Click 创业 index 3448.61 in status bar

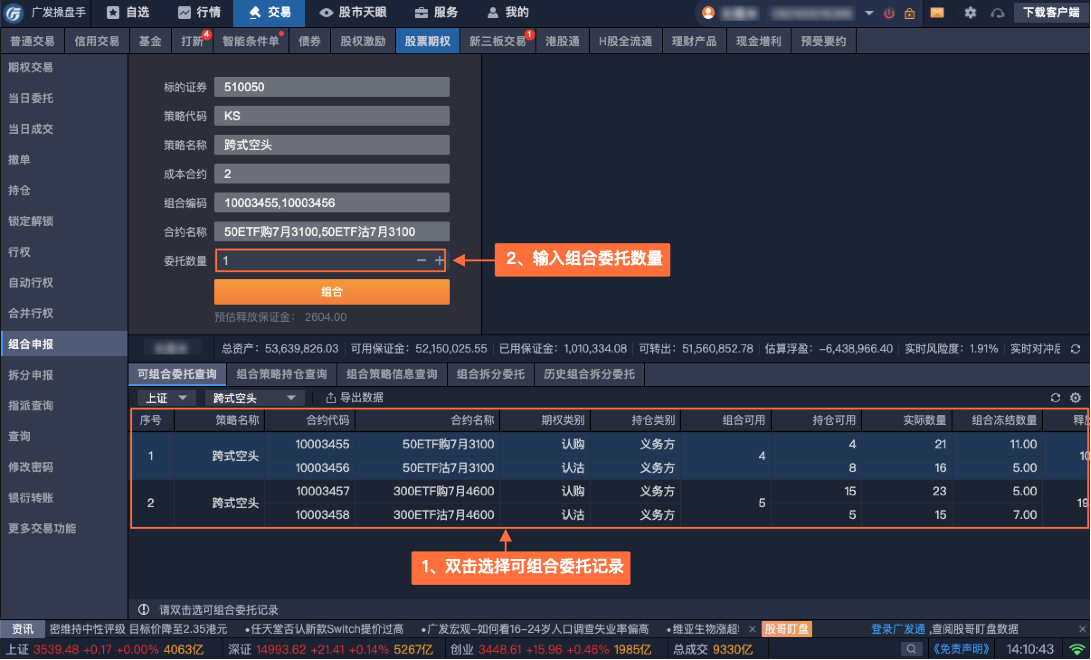click(x=550, y=650)
